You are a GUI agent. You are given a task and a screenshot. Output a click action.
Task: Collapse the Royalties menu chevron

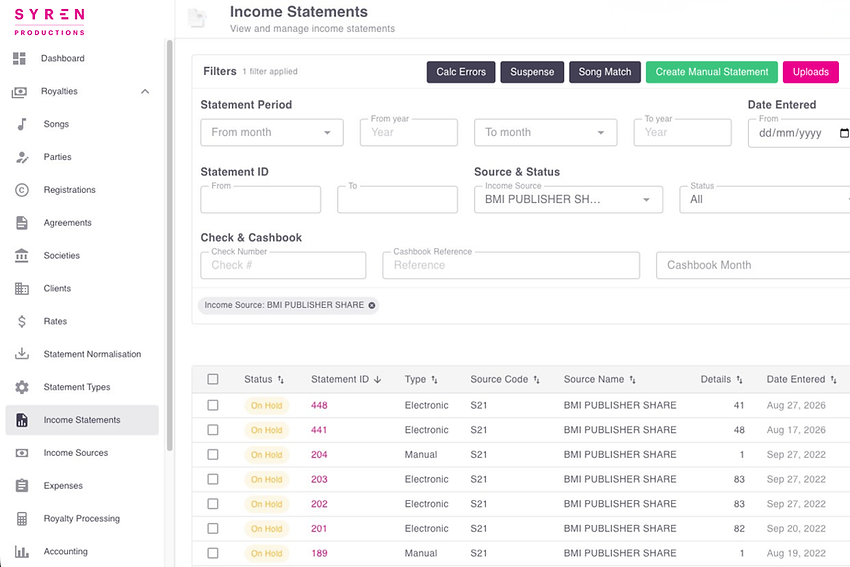(145, 92)
